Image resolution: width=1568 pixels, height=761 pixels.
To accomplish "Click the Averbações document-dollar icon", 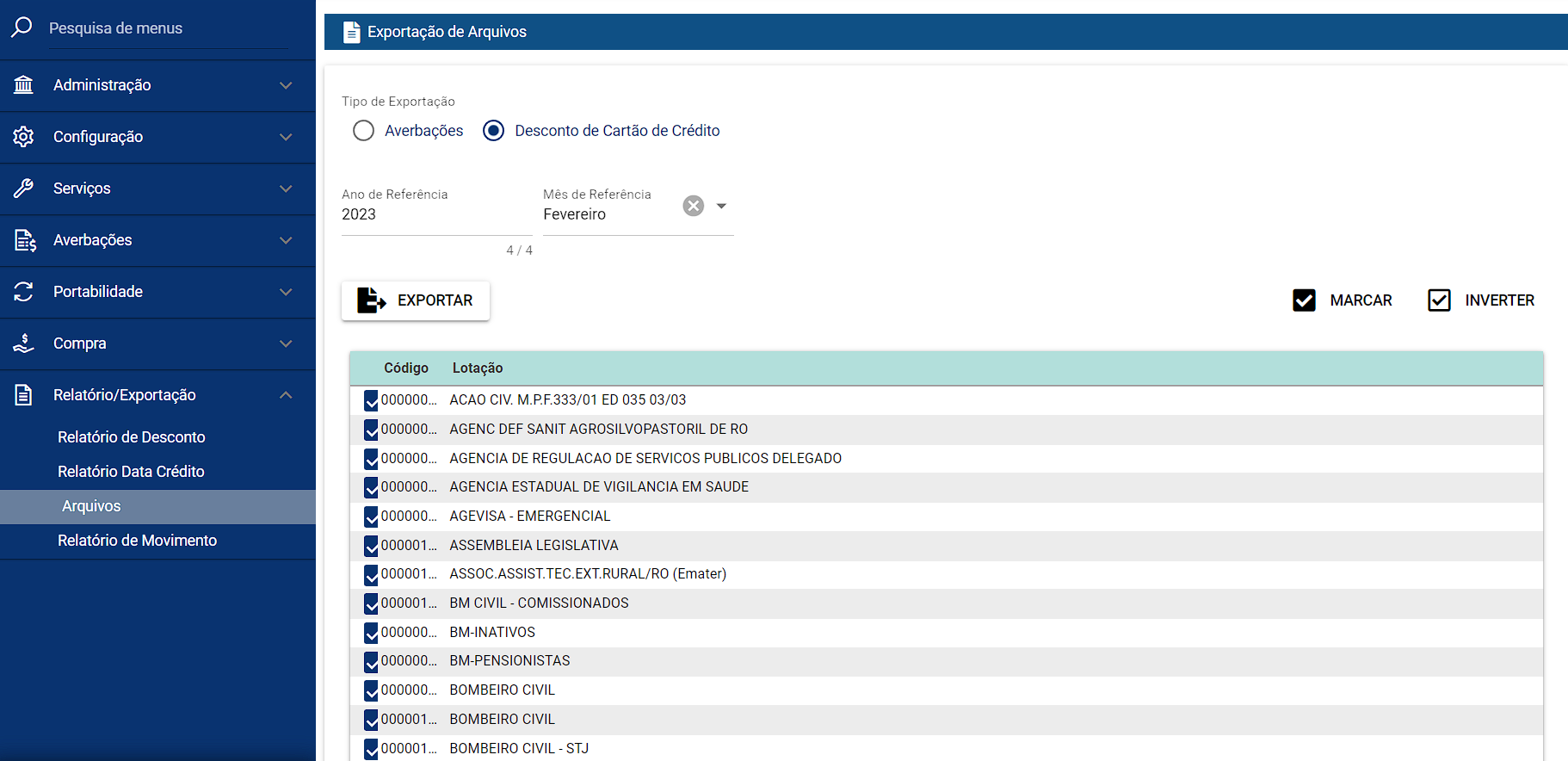I will 24,240.
